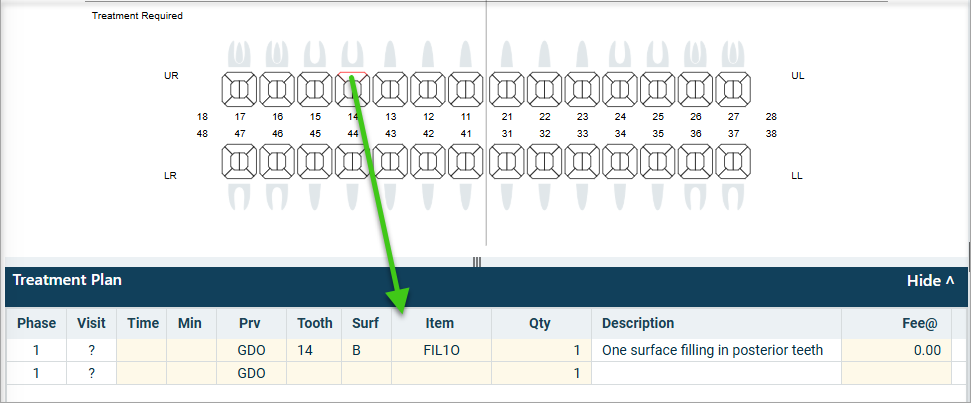Select upper left tooth 21 chart icon
This screenshot has width=971, height=403.
click(x=507, y=89)
